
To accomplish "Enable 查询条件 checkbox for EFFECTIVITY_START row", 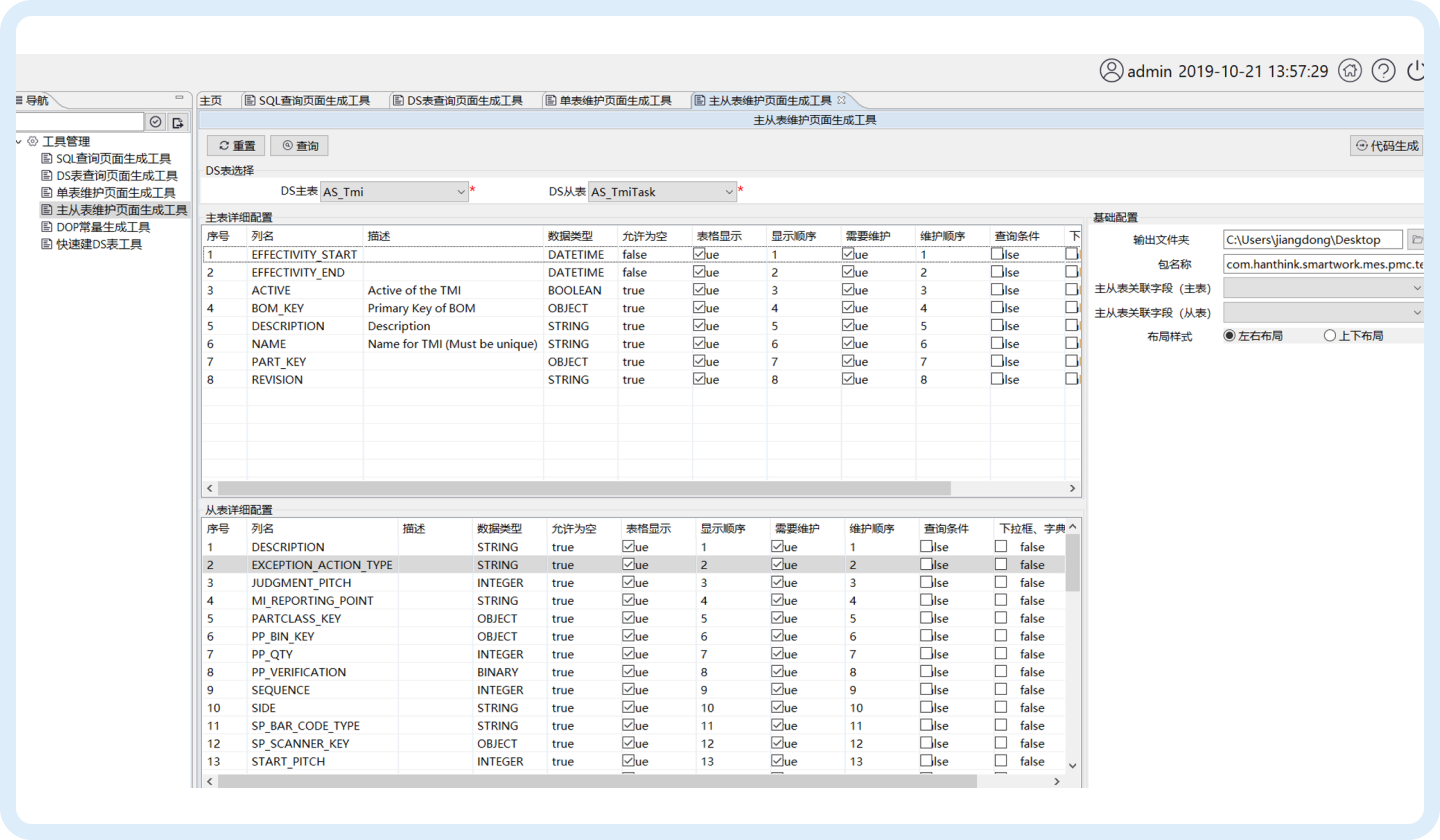I will coord(997,254).
